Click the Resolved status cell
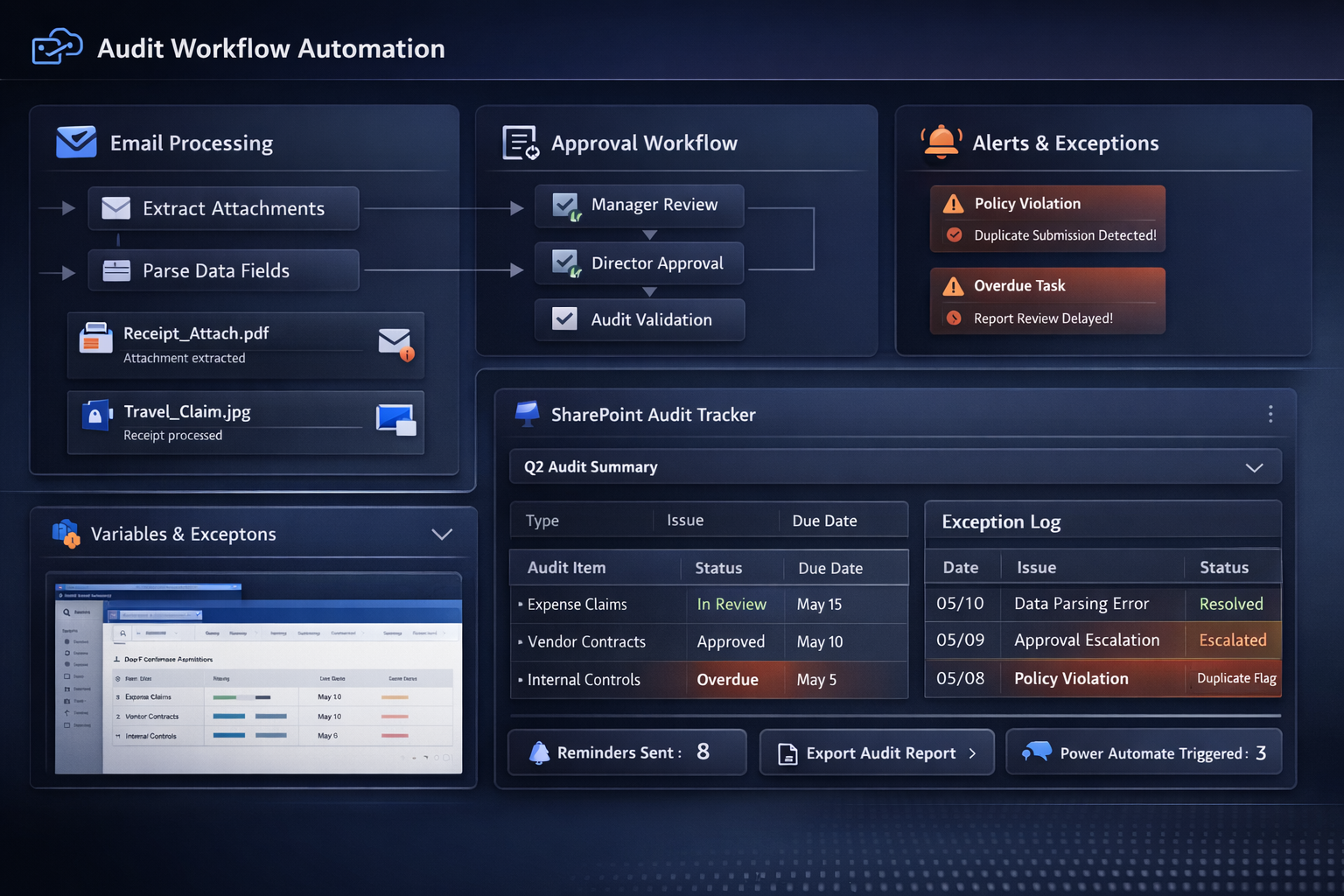The image size is (1344, 896). click(x=1231, y=604)
